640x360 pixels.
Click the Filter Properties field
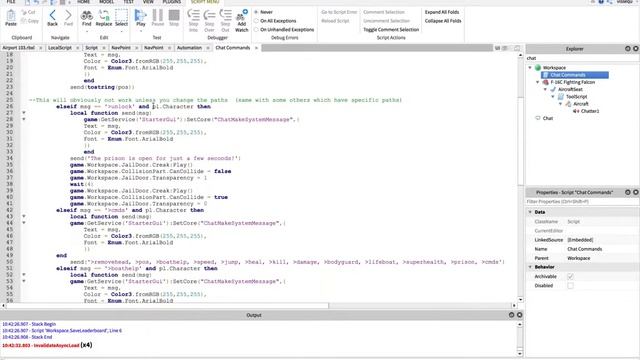pyautogui.click(x=582, y=202)
